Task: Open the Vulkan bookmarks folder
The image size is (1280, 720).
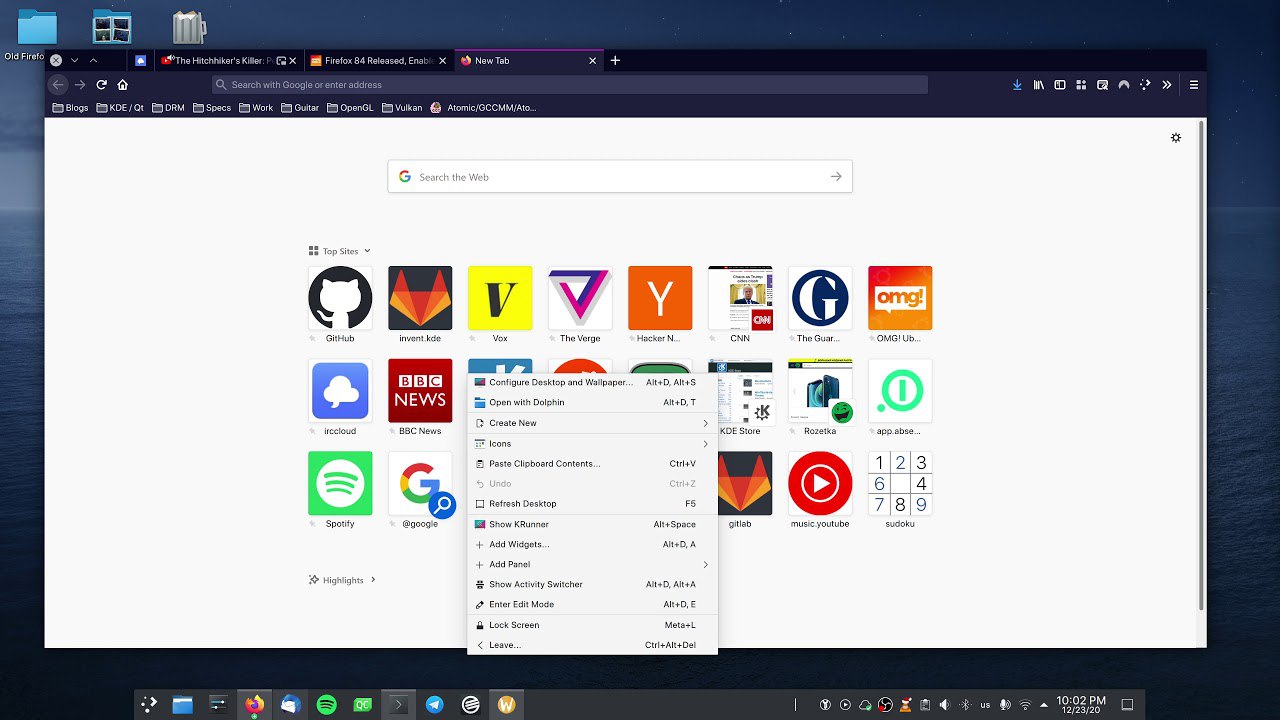Action: 402,107
